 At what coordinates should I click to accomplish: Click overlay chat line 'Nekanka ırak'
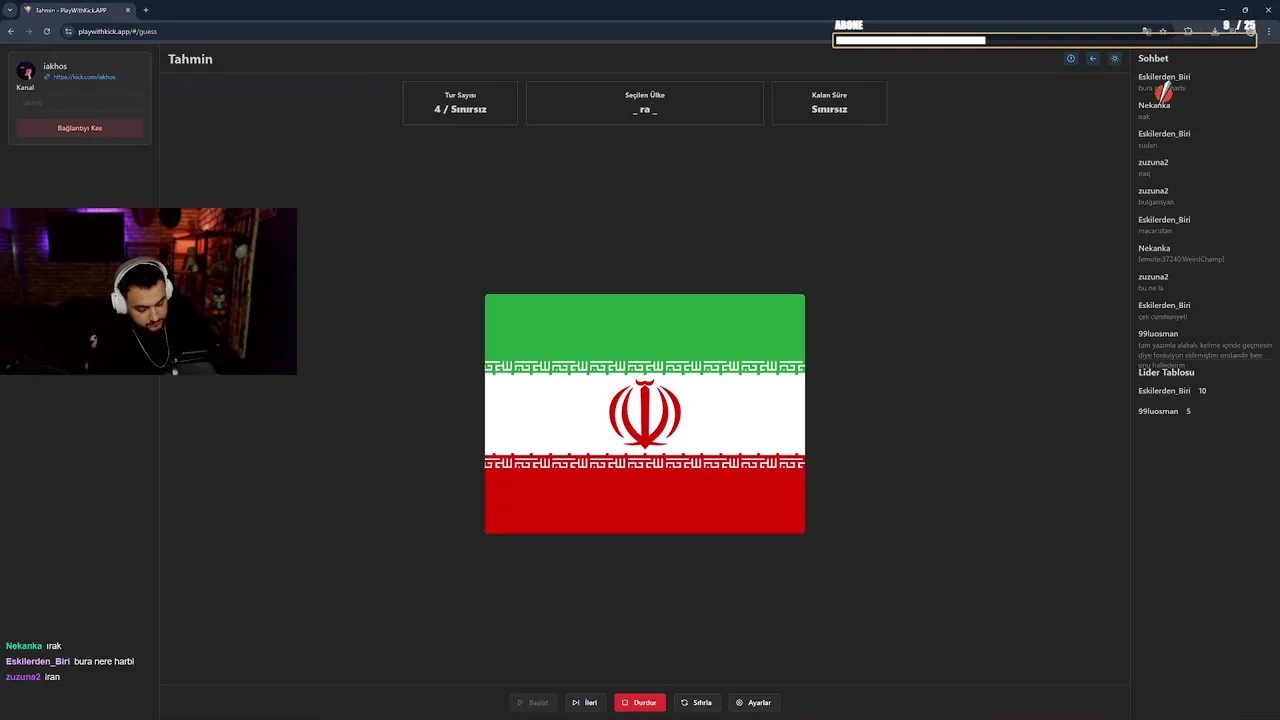(x=33, y=646)
